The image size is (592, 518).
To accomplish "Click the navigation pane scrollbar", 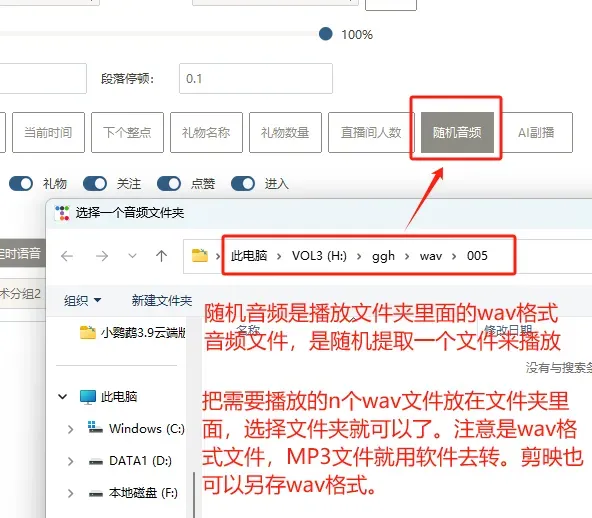I will point(194,495).
